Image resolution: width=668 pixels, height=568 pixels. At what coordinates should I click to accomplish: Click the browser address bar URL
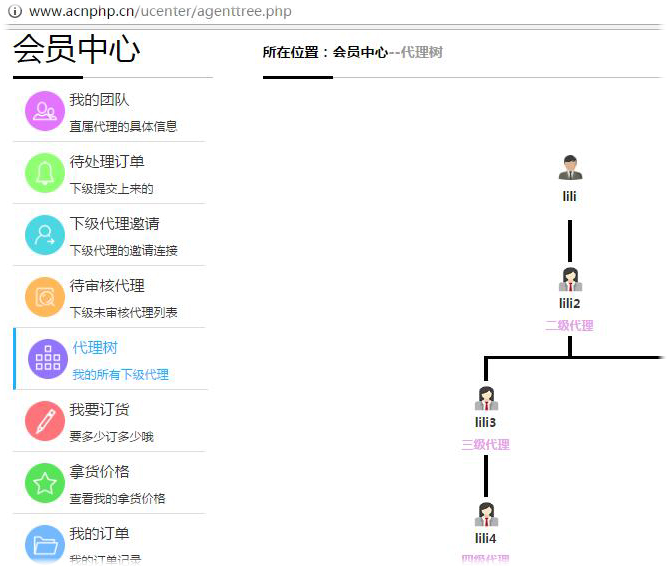click(x=160, y=11)
